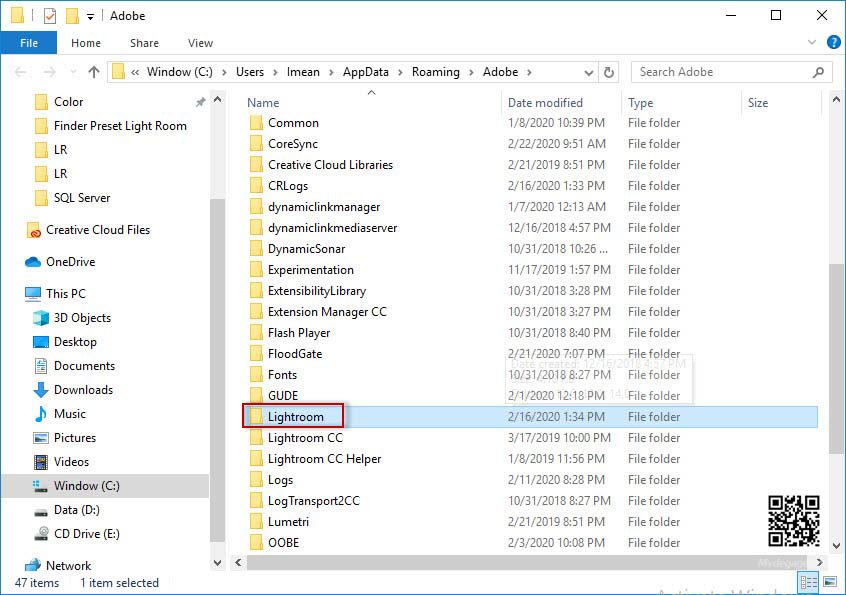Click the Back navigation arrow
Screen dimensions: 846x595
coord(21,72)
